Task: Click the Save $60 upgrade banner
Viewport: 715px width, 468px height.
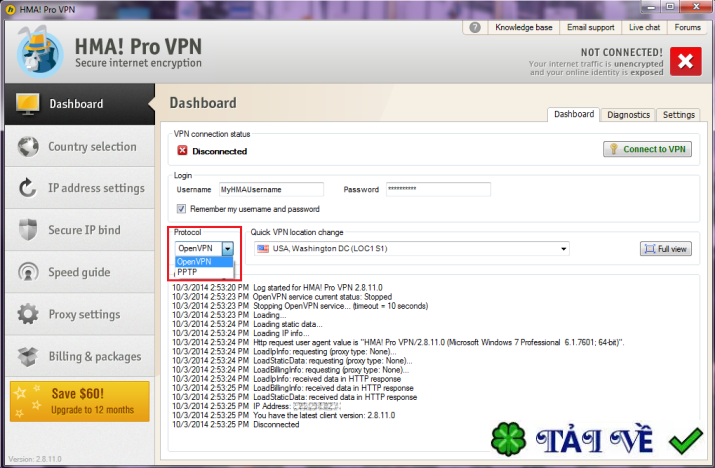Action: 80,401
